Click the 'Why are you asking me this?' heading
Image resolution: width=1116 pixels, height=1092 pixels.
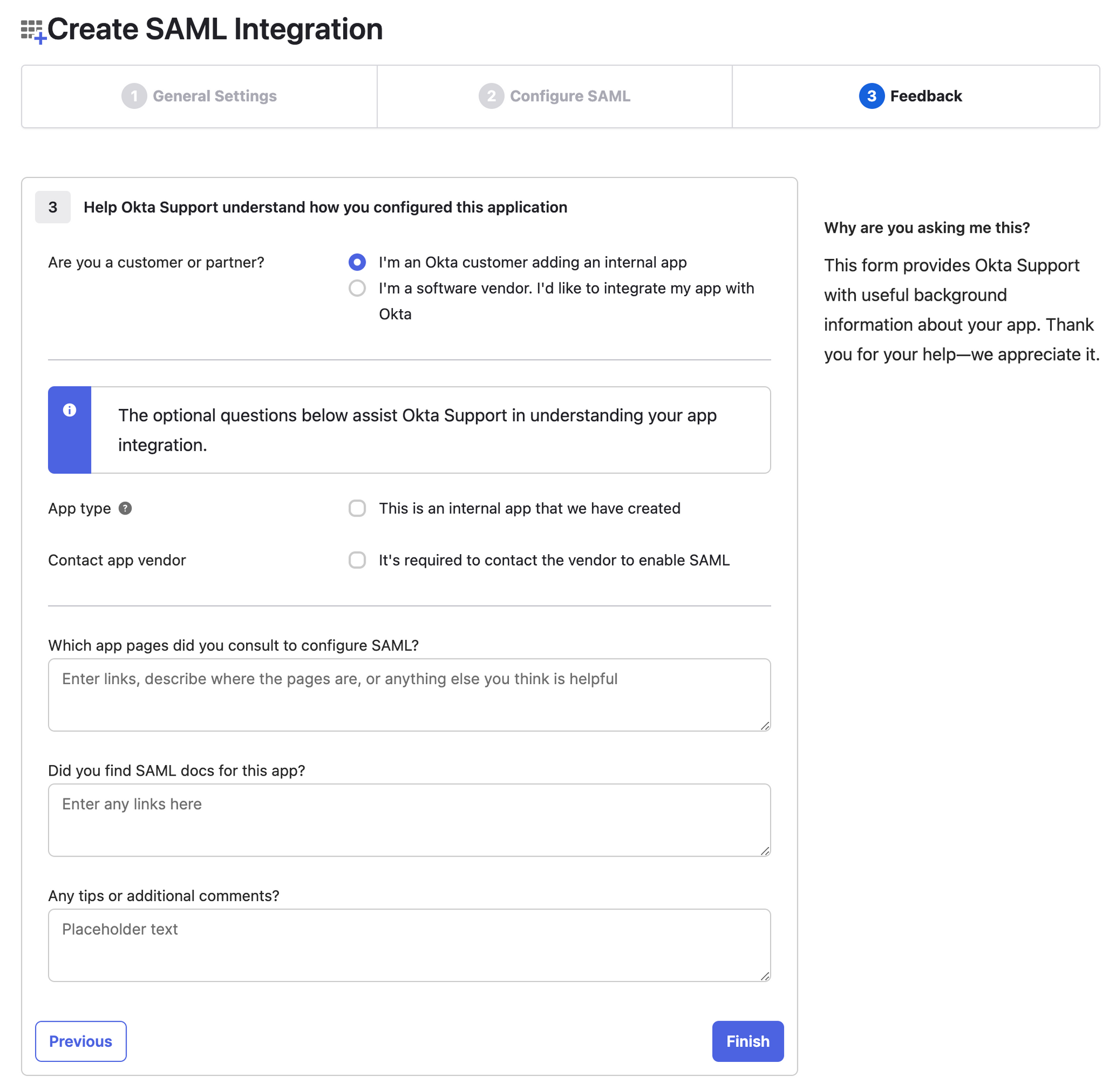[x=927, y=228]
